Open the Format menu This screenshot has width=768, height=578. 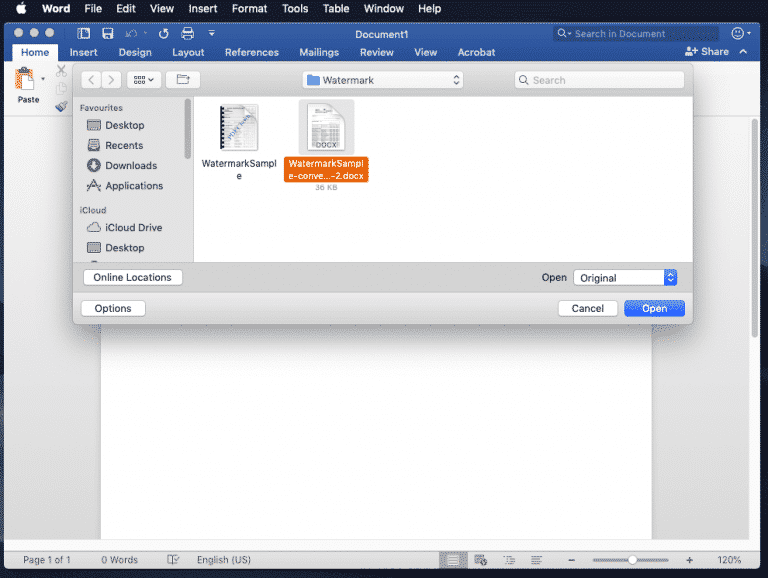pyautogui.click(x=249, y=8)
